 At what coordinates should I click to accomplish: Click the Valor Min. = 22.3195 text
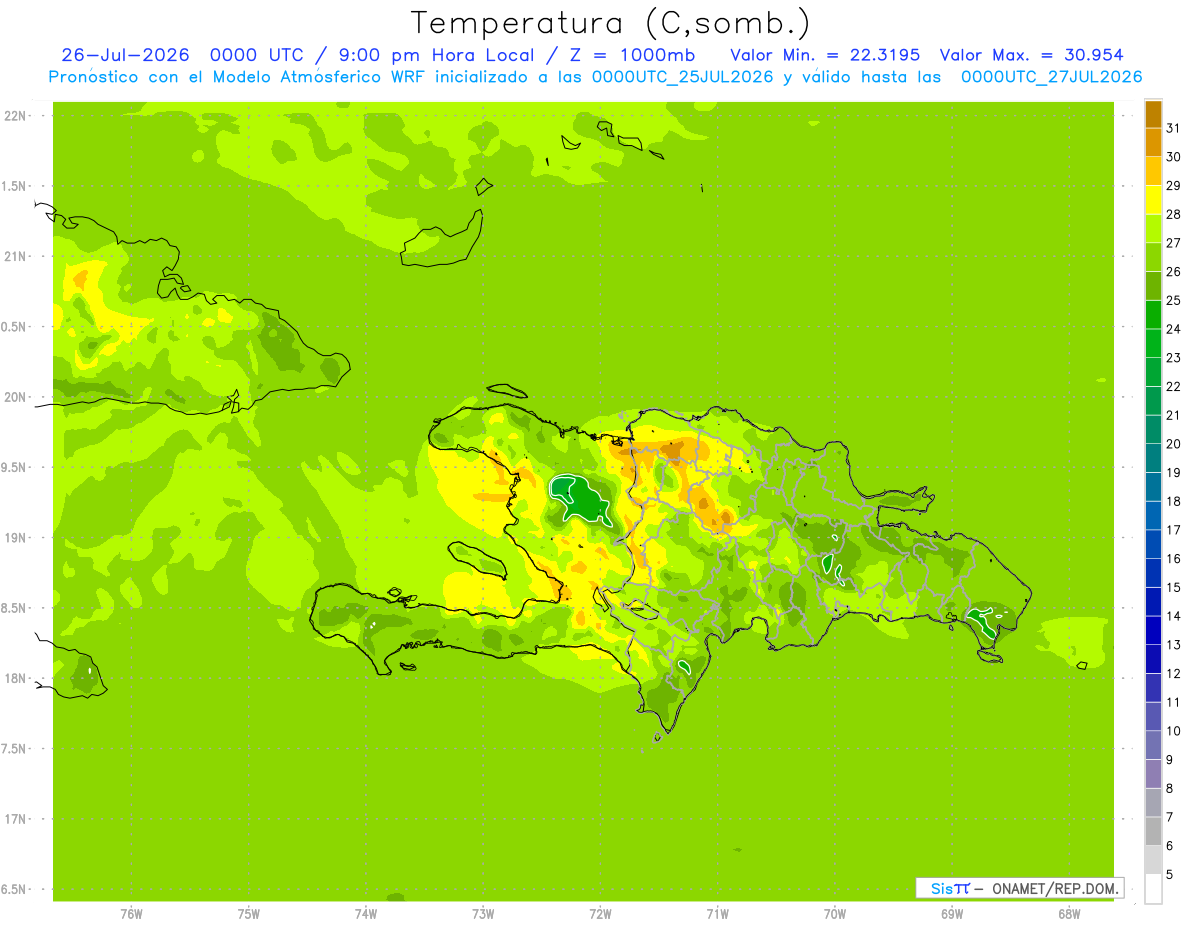pyautogui.click(x=824, y=55)
